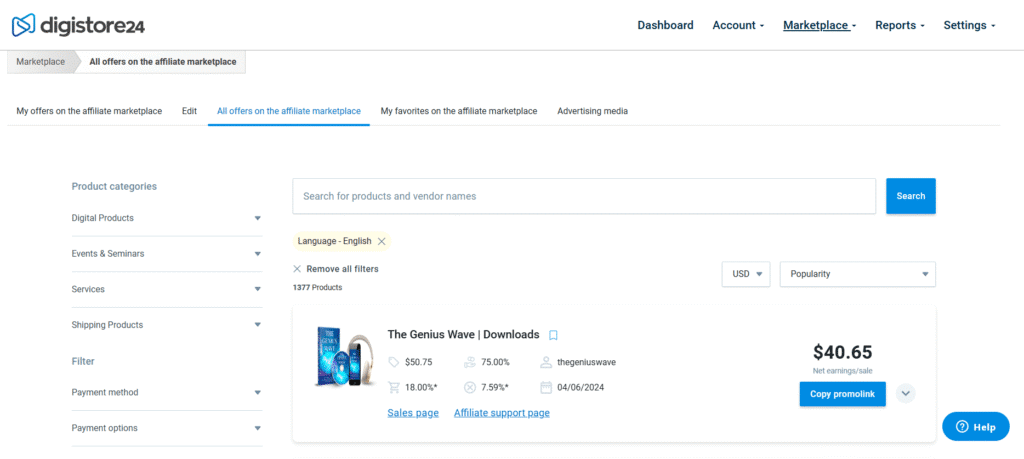The image size is (1024, 459).
Task: Click the Copy promolink button
Action: pyautogui.click(x=842, y=394)
